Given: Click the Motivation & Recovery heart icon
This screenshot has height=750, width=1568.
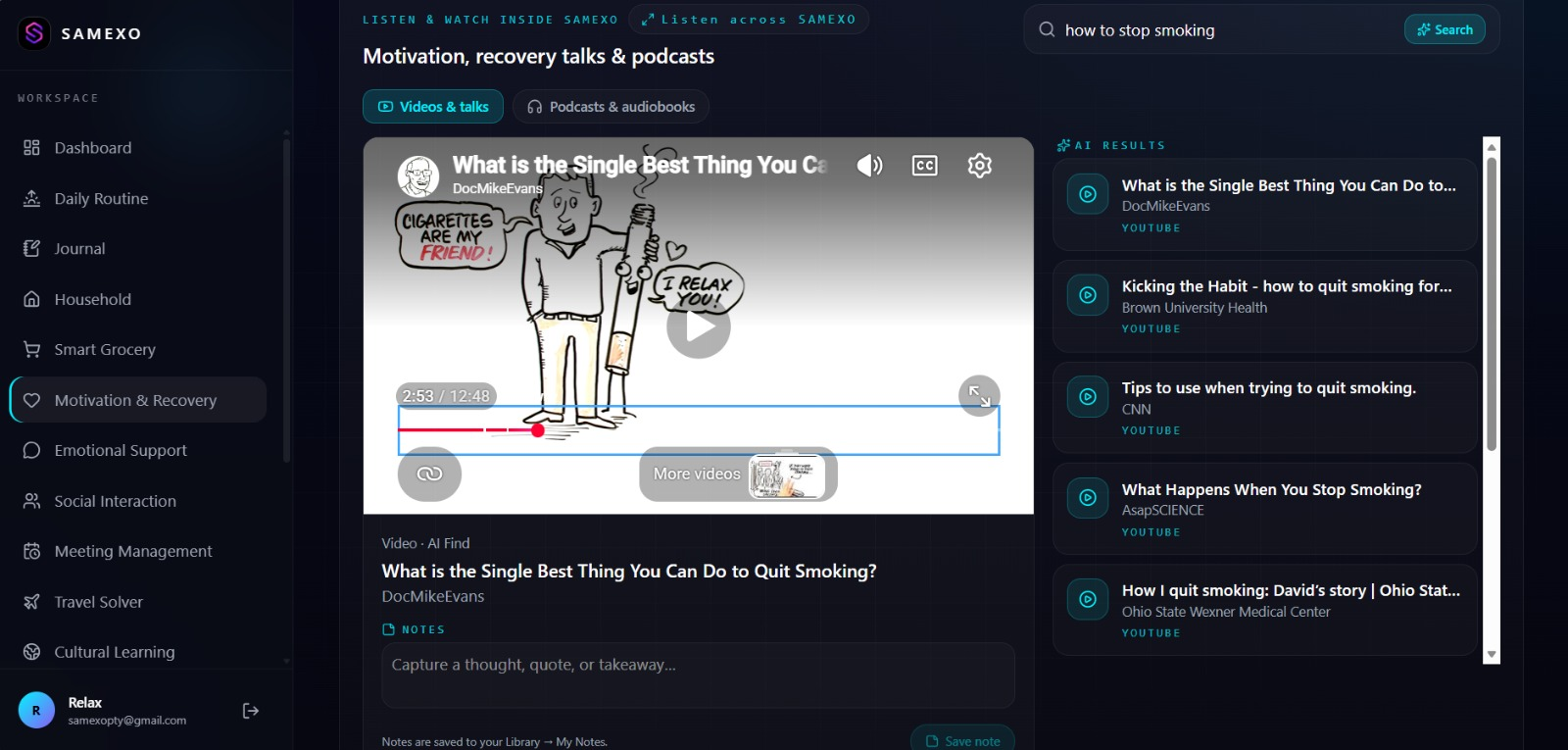Looking at the screenshot, I should click(31, 400).
